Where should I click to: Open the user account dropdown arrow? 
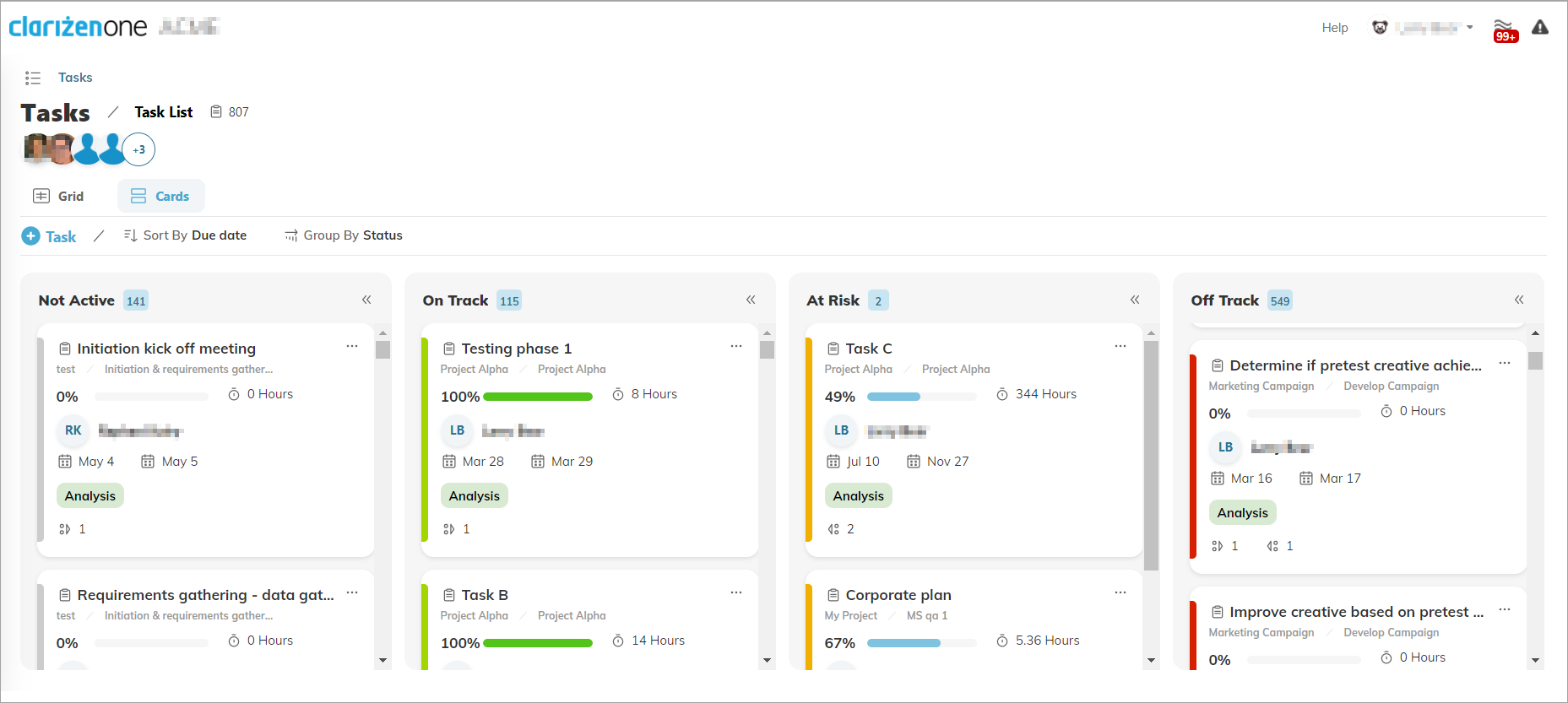(x=1470, y=28)
